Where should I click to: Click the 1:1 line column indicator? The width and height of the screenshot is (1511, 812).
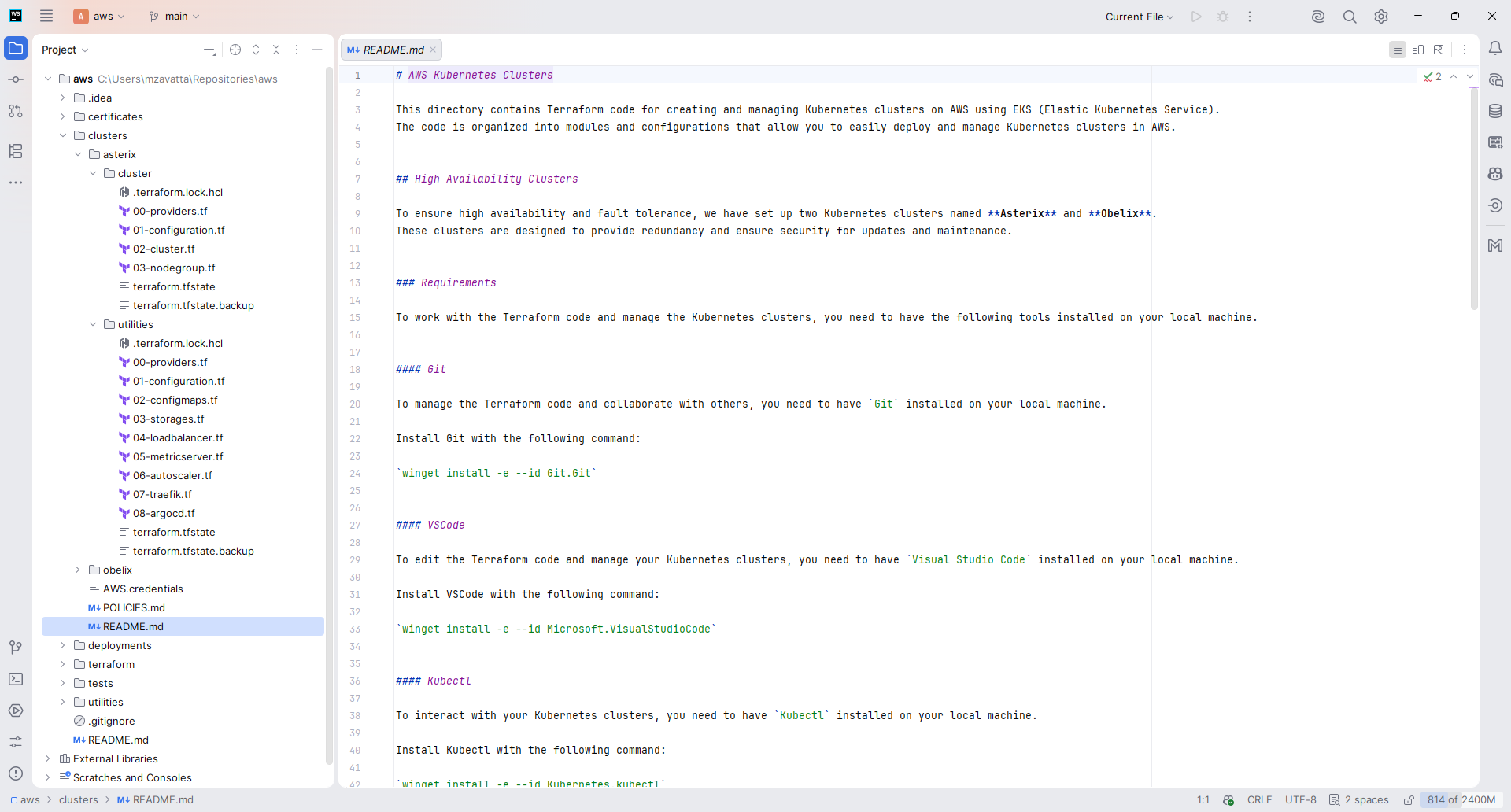pyautogui.click(x=1203, y=800)
